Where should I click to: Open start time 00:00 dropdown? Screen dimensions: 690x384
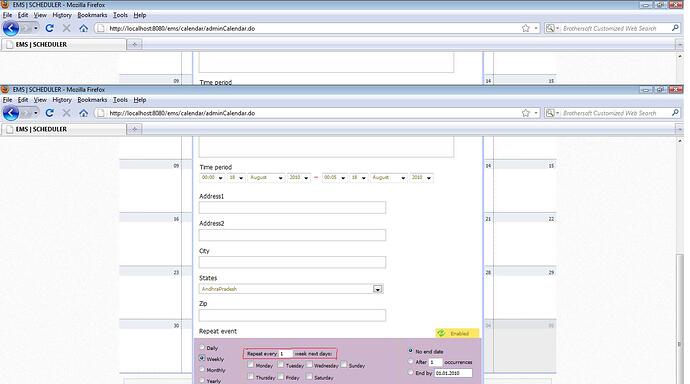212,177
